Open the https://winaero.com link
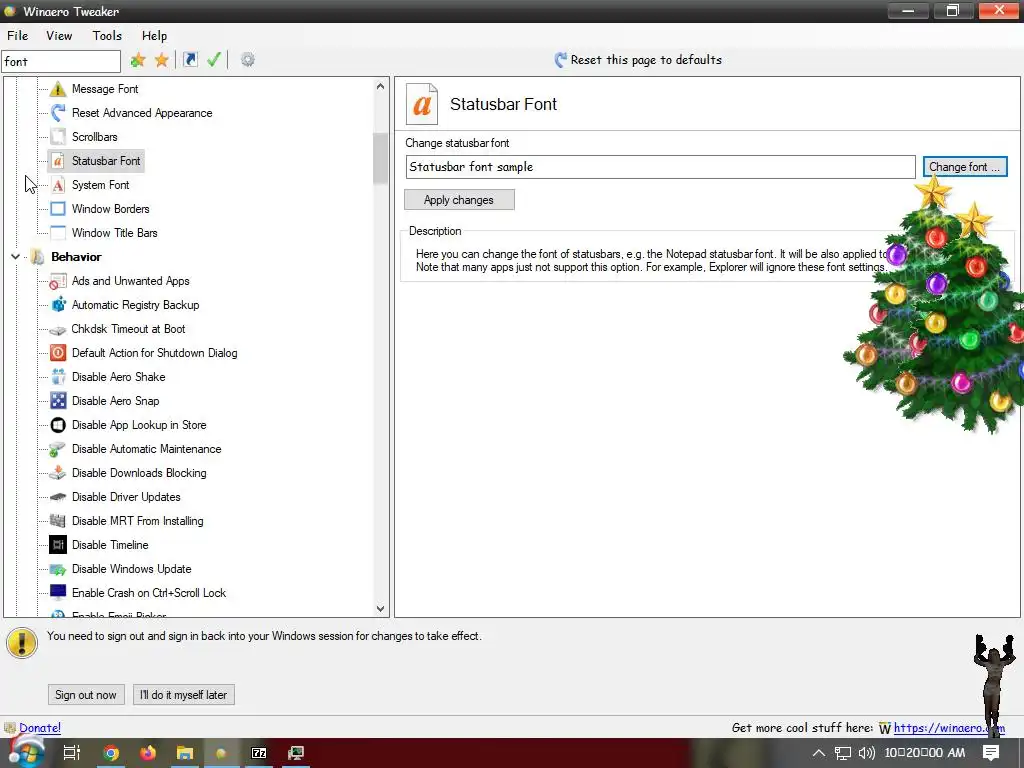1024x768 pixels. point(949,728)
